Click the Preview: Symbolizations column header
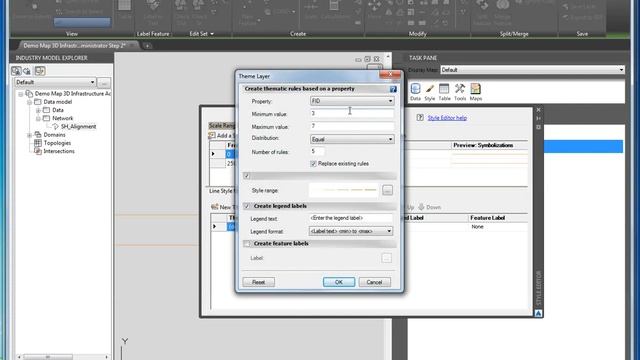Viewport: 640px width, 360px height. [483, 145]
